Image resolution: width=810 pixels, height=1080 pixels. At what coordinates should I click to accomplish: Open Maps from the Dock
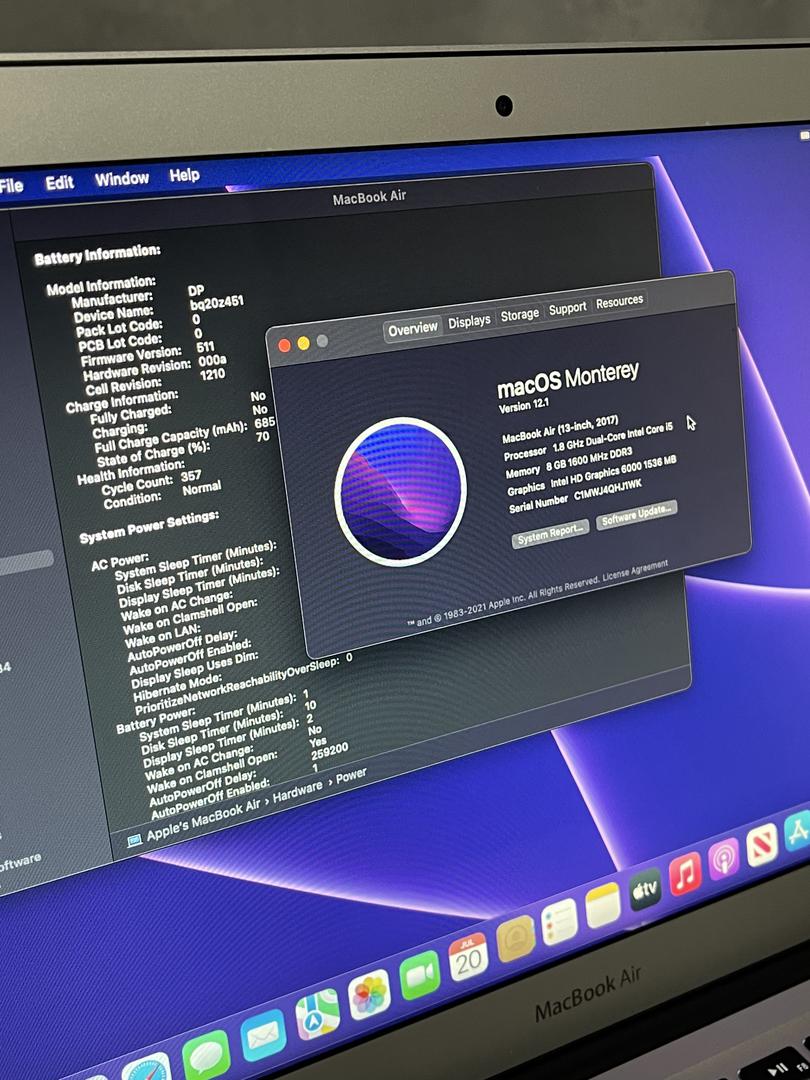click(318, 1014)
